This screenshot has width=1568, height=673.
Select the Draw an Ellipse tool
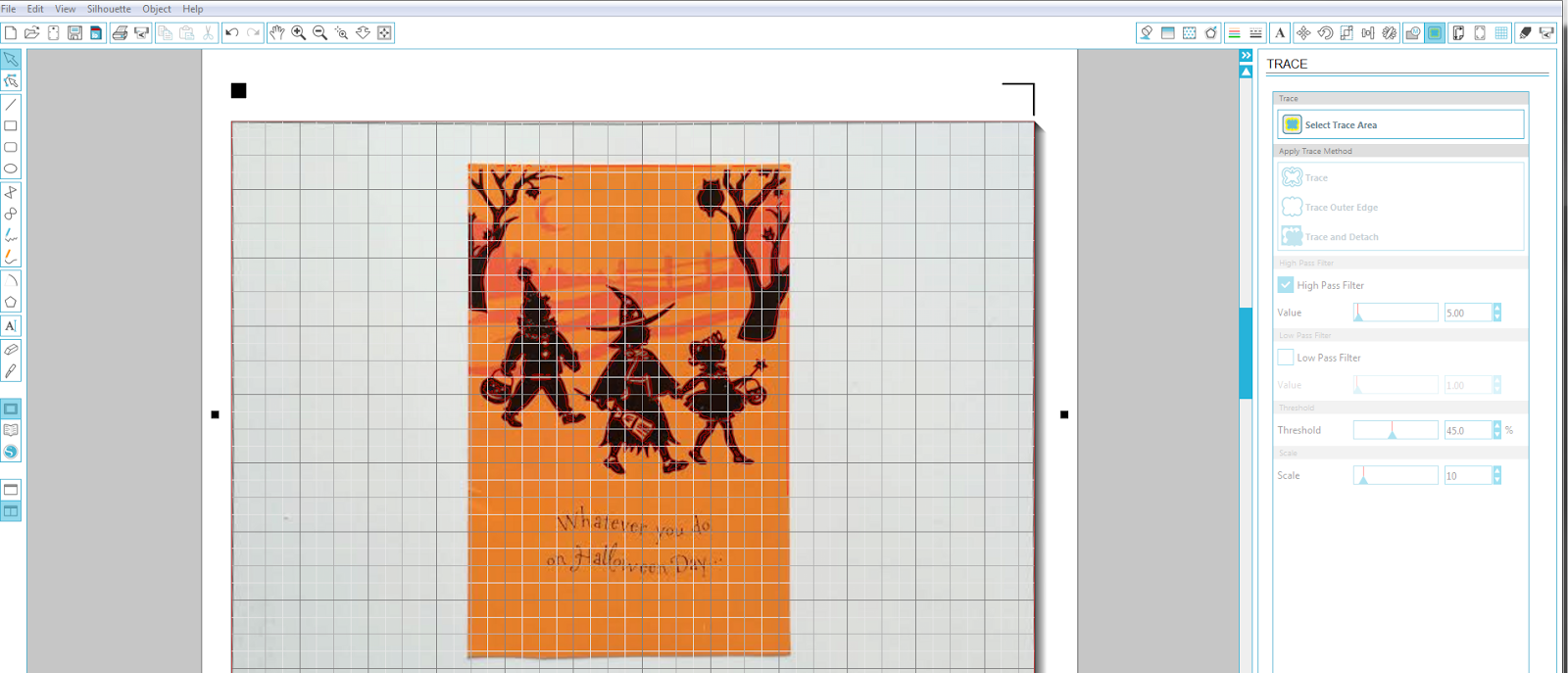[x=11, y=169]
